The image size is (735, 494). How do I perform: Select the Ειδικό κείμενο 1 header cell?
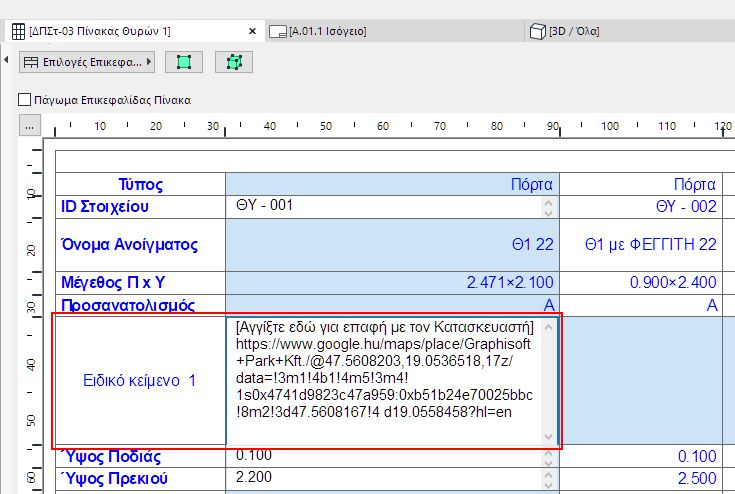(x=141, y=381)
